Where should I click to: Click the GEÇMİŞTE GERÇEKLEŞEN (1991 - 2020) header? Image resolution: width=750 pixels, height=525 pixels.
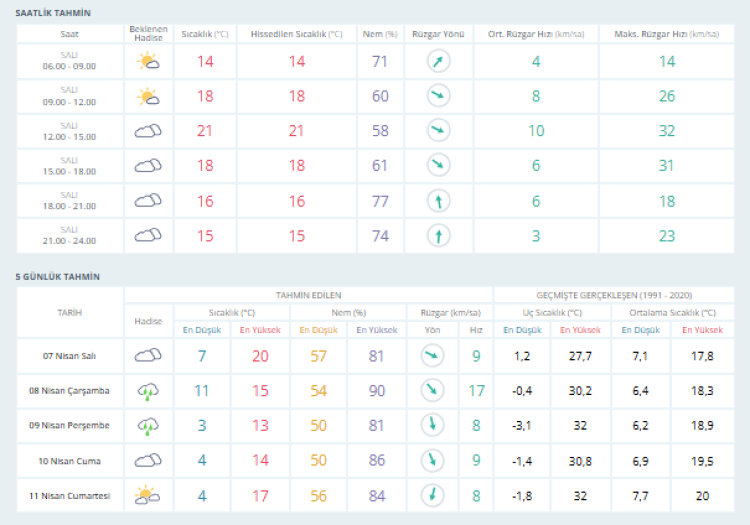(614, 295)
